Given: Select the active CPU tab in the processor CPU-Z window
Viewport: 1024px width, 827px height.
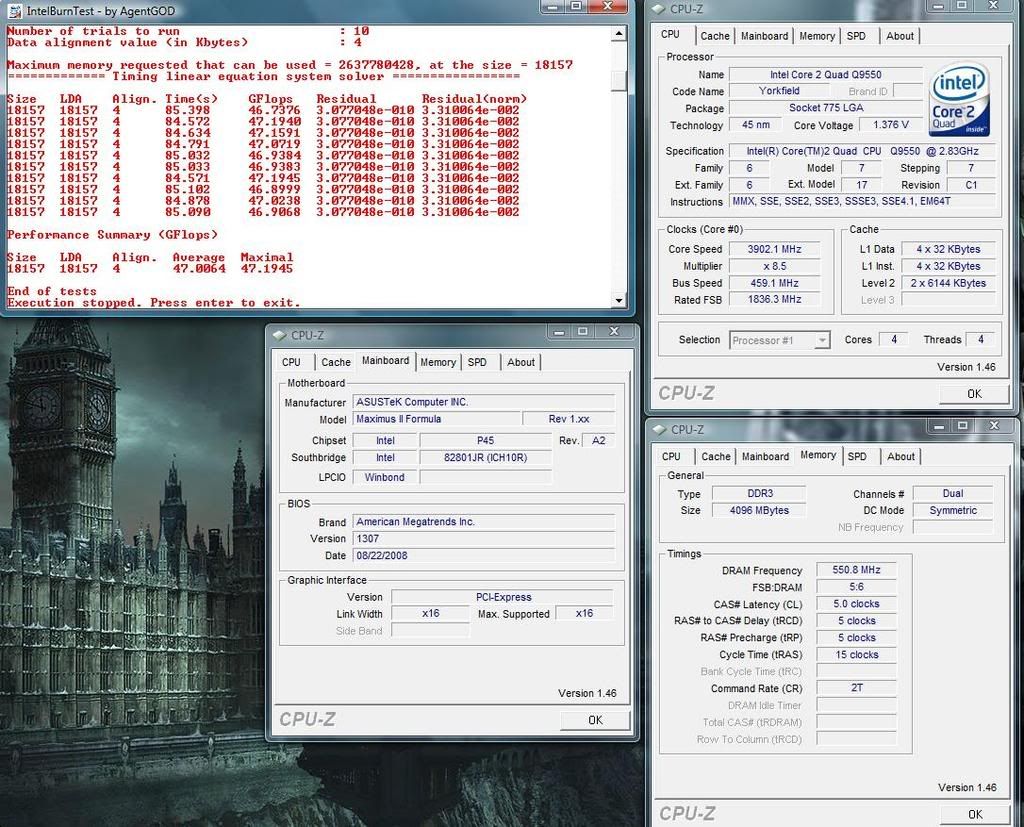Looking at the screenshot, I should tap(670, 35).
